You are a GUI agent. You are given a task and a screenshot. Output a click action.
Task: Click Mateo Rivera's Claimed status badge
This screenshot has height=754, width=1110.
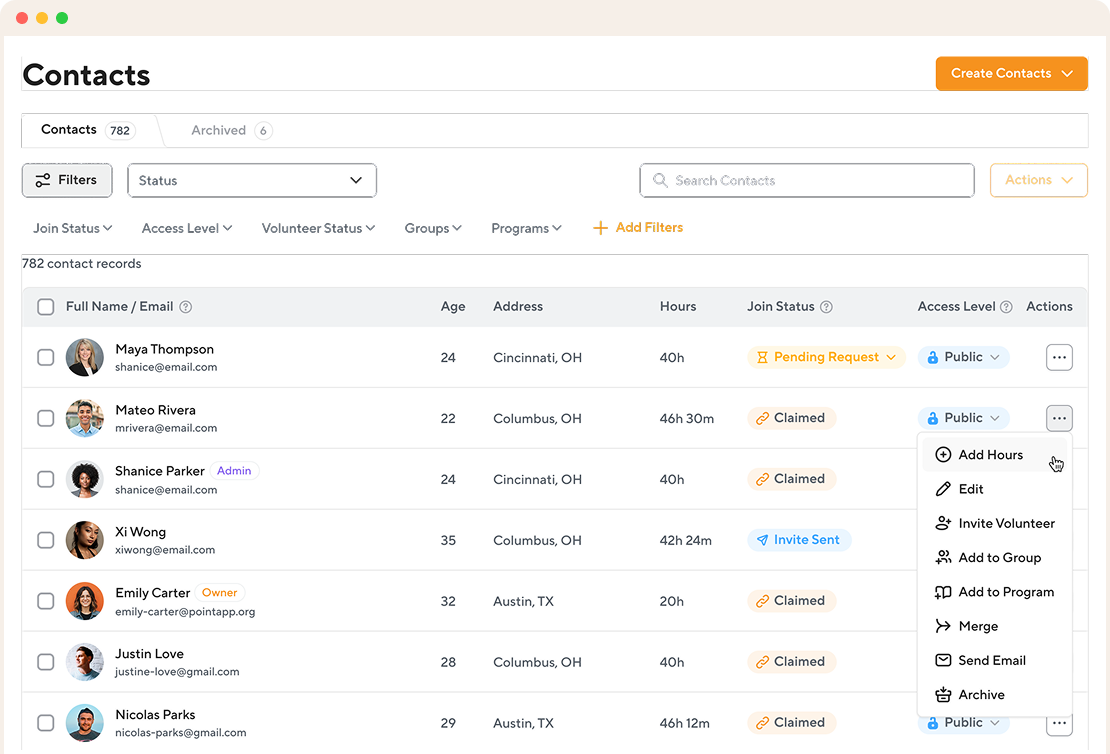pyautogui.click(x=791, y=418)
